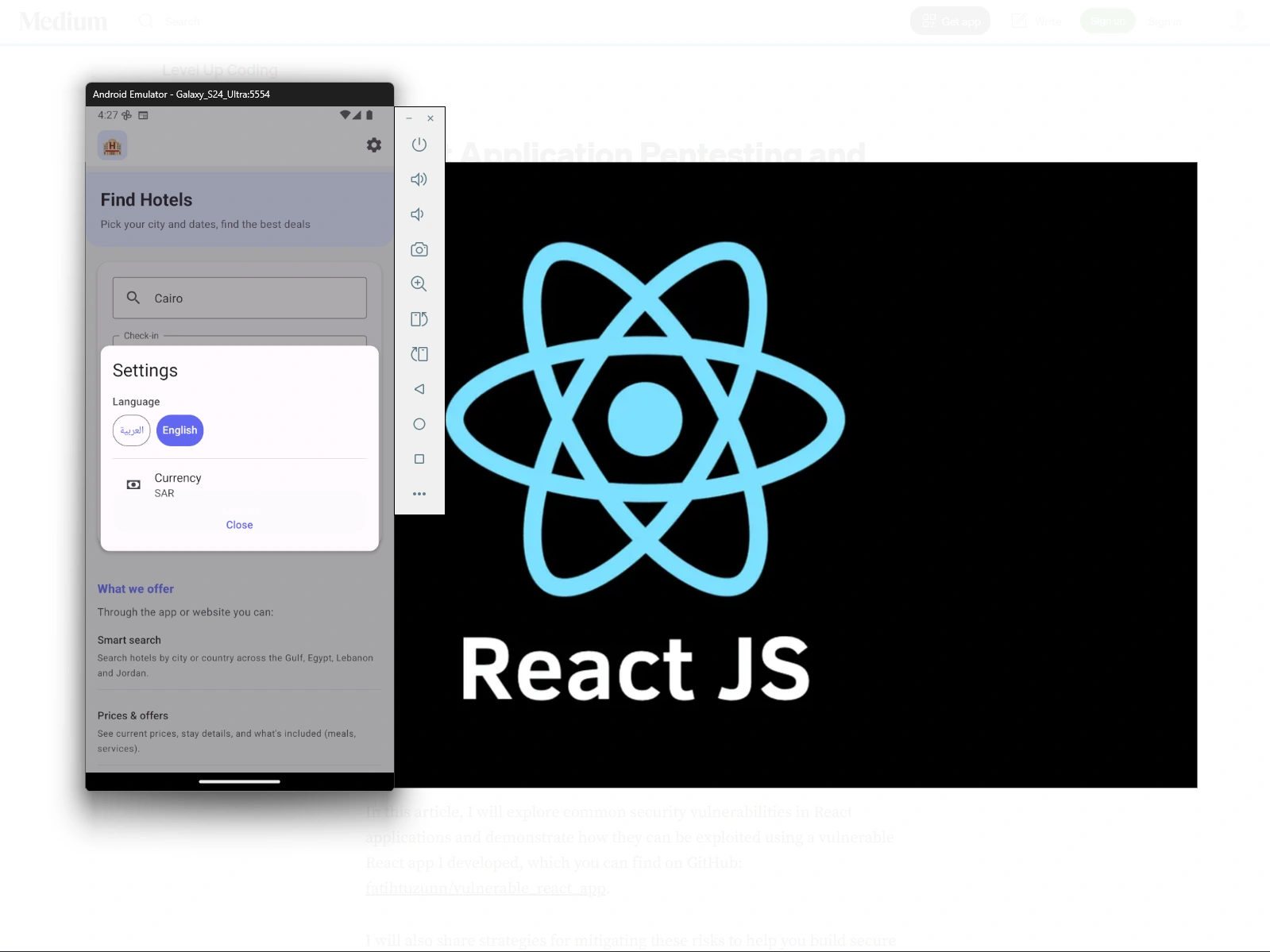The image size is (1270, 952).
Task: Click Write in the Medium header
Action: (x=1036, y=21)
